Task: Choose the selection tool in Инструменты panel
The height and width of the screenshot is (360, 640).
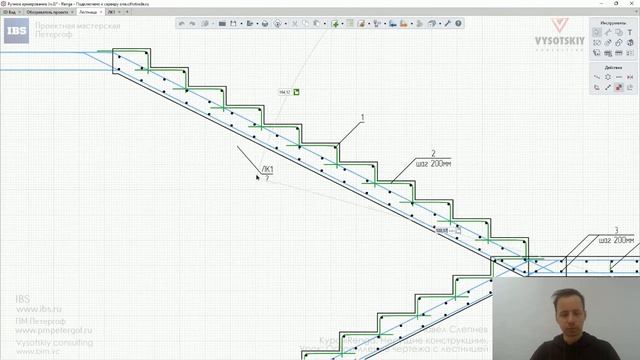Action: coord(597,32)
